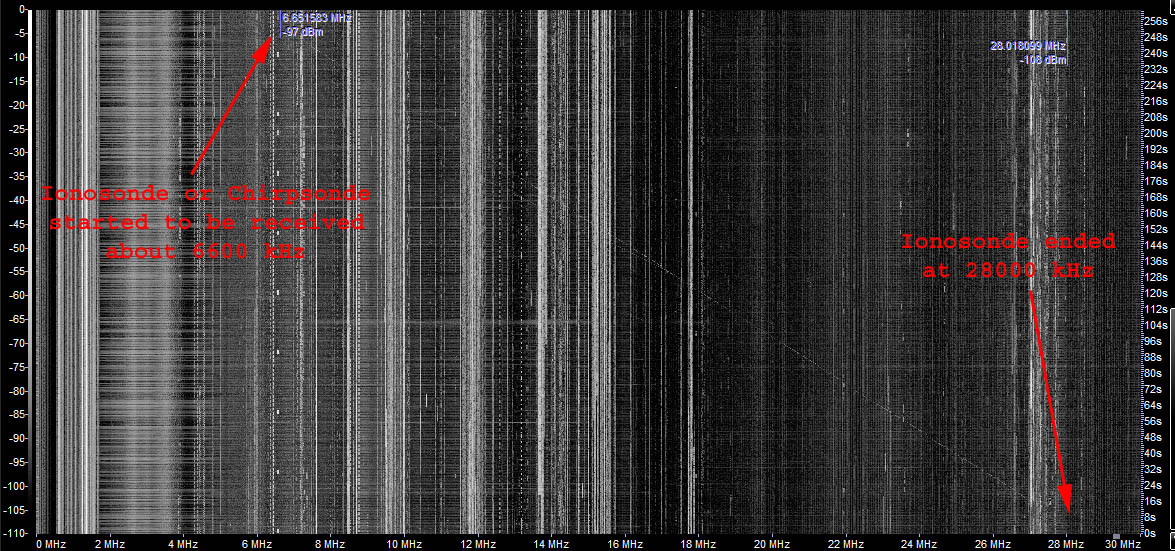Click the 2 MHz frequency axis label
This screenshot has width=1175, height=551.
pyautogui.click(x=109, y=544)
